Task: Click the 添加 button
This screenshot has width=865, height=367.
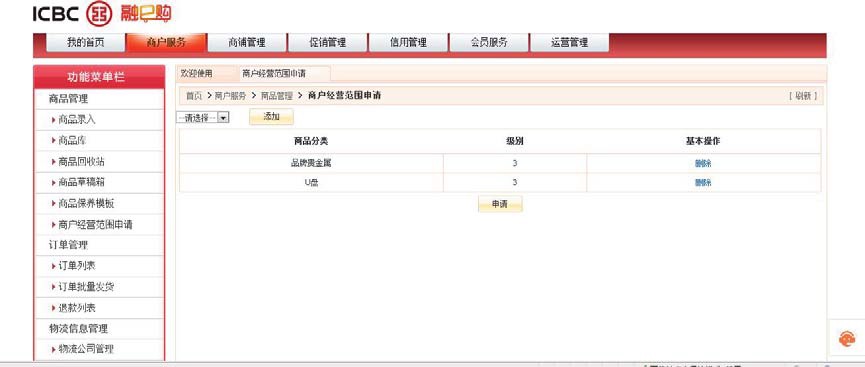Action: 271,116
